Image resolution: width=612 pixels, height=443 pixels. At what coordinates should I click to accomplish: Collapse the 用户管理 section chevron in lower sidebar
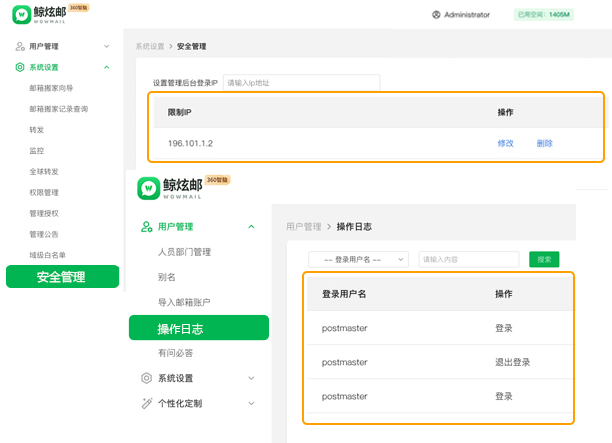[x=251, y=227]
